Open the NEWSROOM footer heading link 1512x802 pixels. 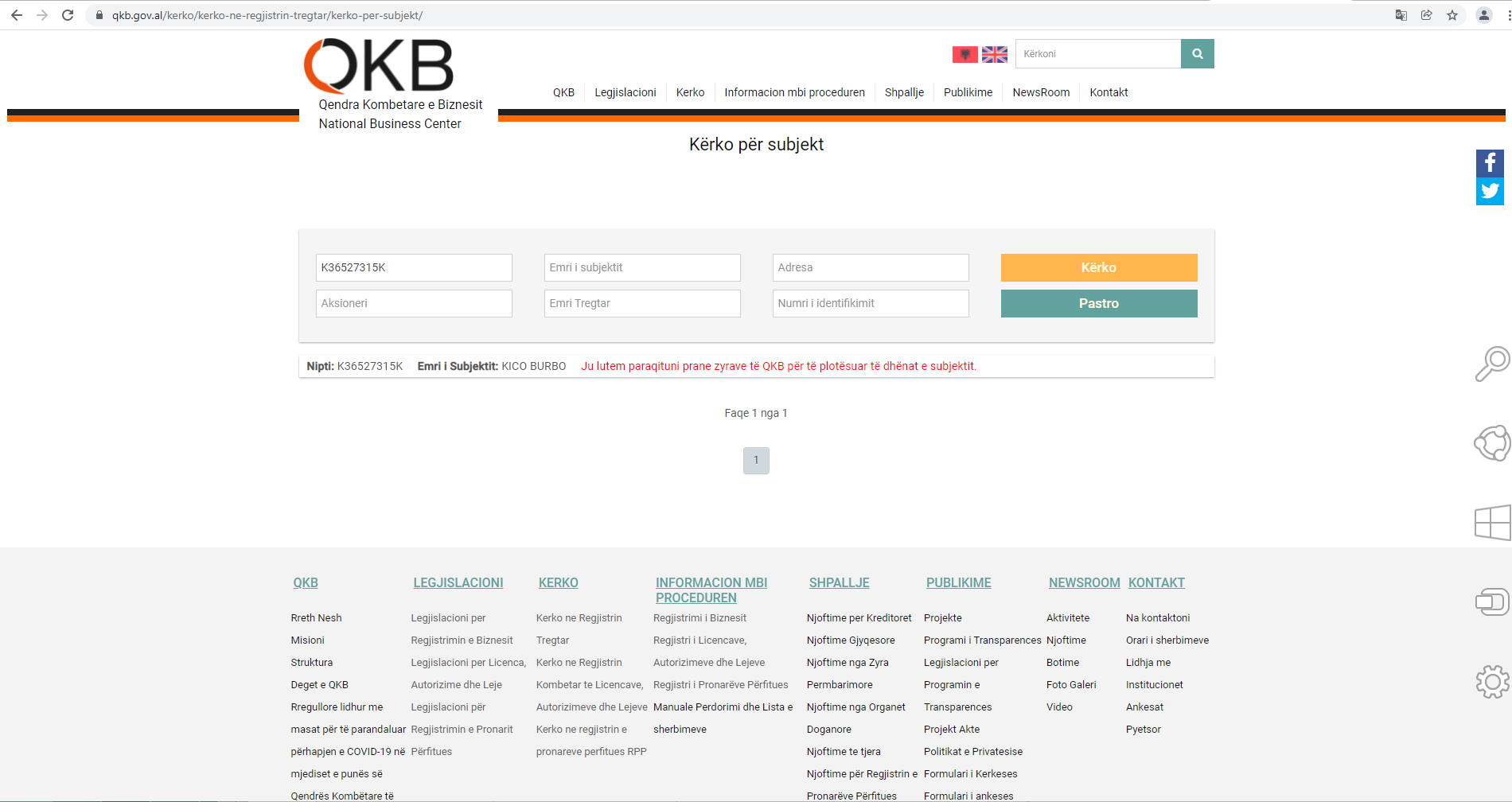1084,582
